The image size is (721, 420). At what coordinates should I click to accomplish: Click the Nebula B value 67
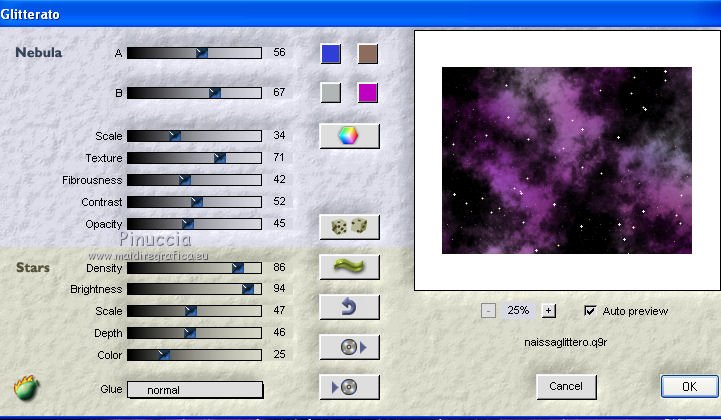coord(279,92)
